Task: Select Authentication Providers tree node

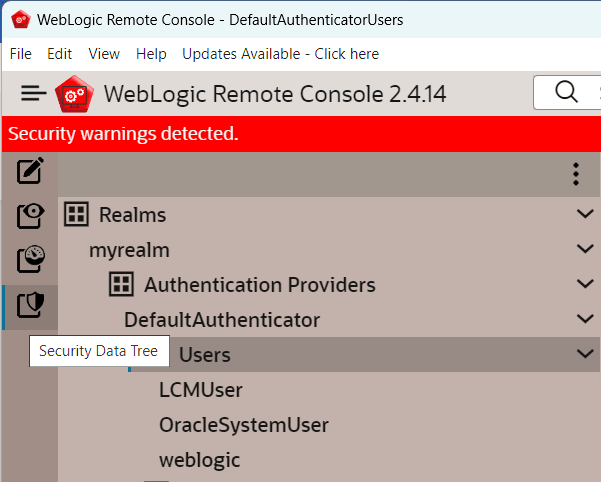Action: tap(260, 285)
